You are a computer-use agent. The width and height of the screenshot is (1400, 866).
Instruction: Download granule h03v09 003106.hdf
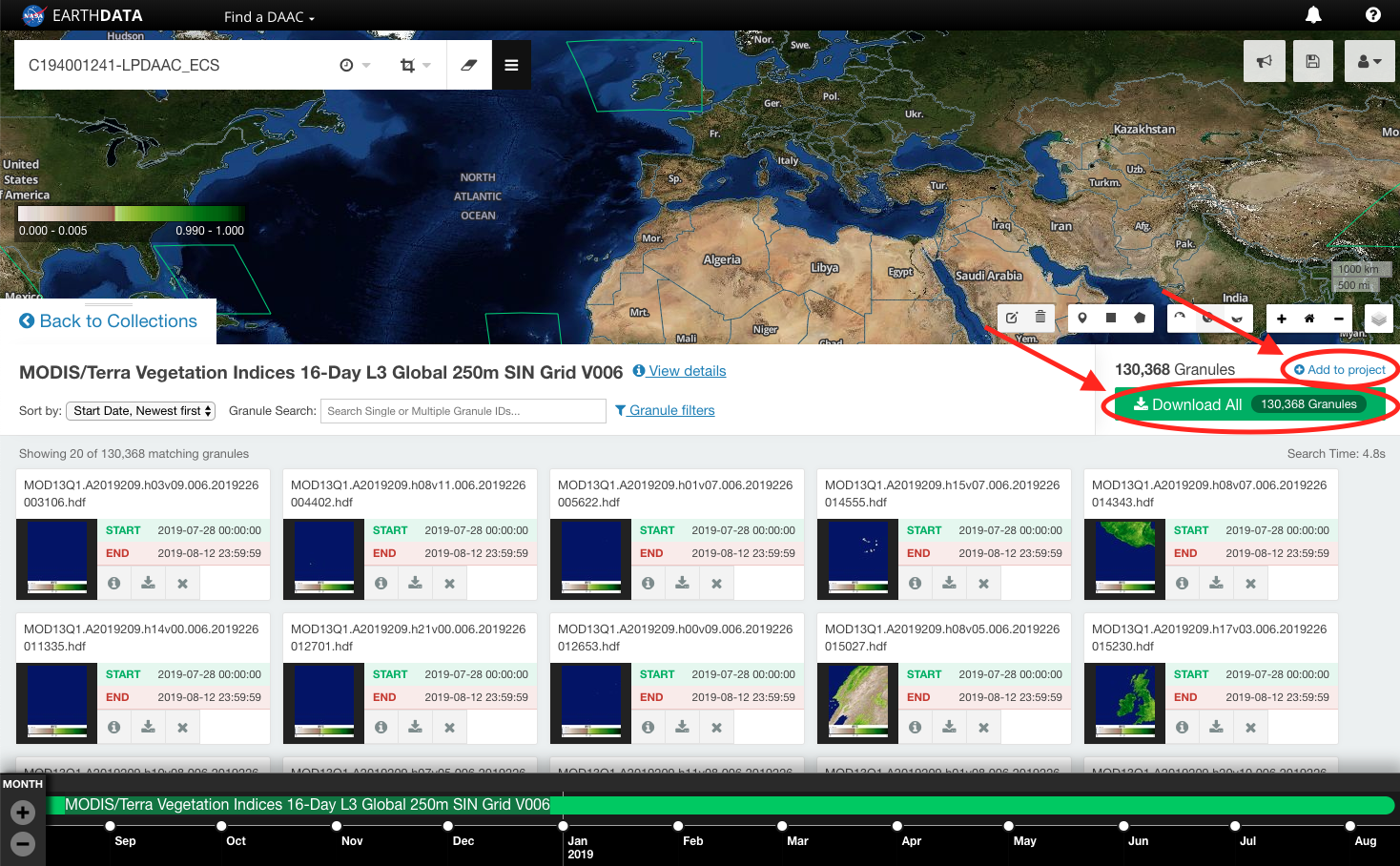[149, 583]
